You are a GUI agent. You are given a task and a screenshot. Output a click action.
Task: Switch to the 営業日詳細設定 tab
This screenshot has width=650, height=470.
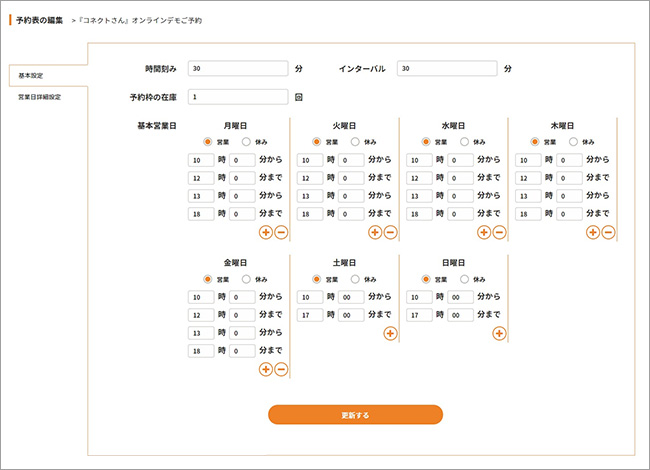tap(40, 97)
